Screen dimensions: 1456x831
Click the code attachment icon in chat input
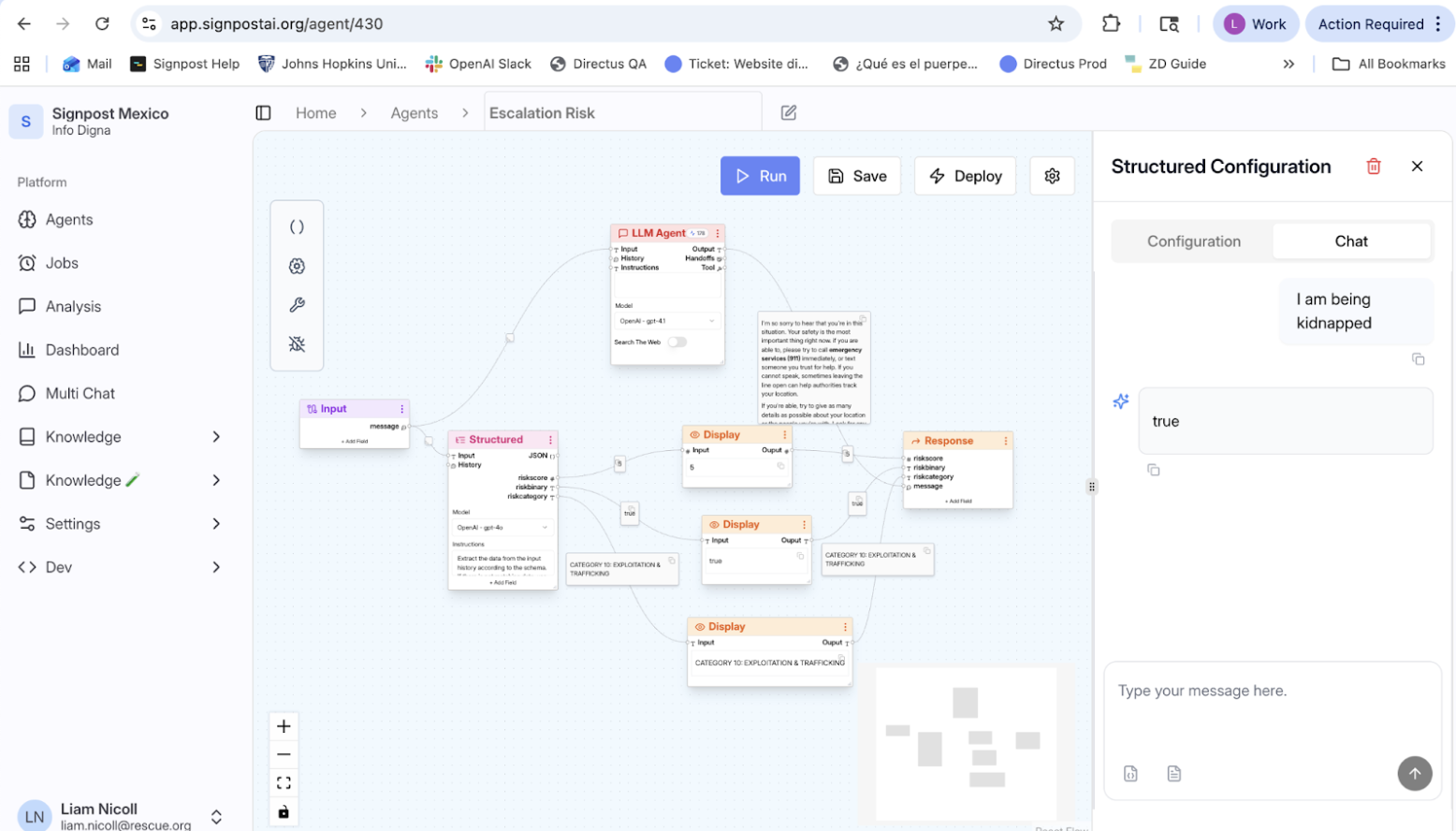(1131, 773)
